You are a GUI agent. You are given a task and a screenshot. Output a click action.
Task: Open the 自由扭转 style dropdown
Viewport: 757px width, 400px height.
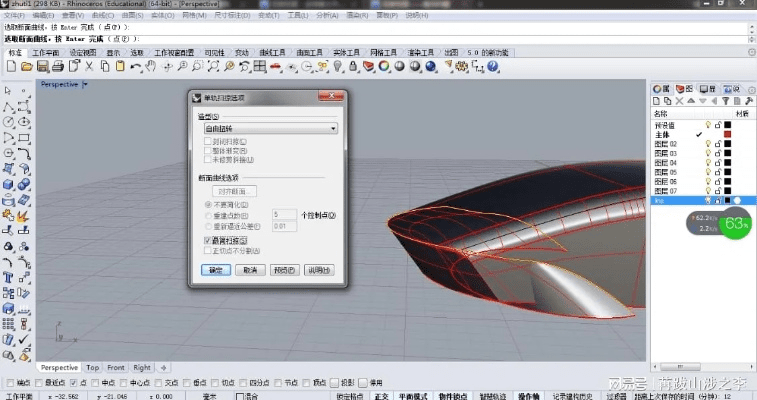tap(270, 129)
